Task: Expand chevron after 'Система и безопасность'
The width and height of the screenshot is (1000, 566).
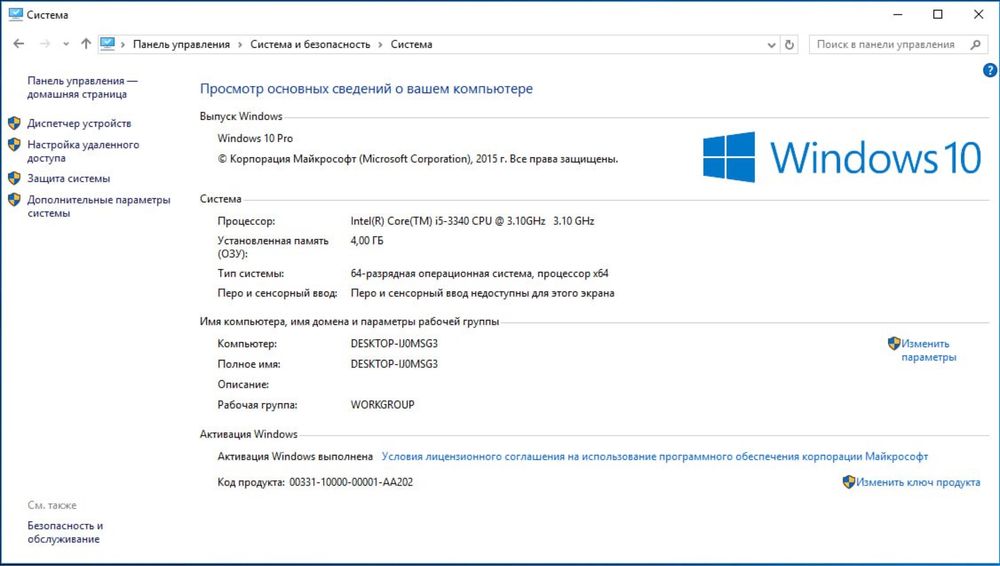Action: [x=380, y=44]
